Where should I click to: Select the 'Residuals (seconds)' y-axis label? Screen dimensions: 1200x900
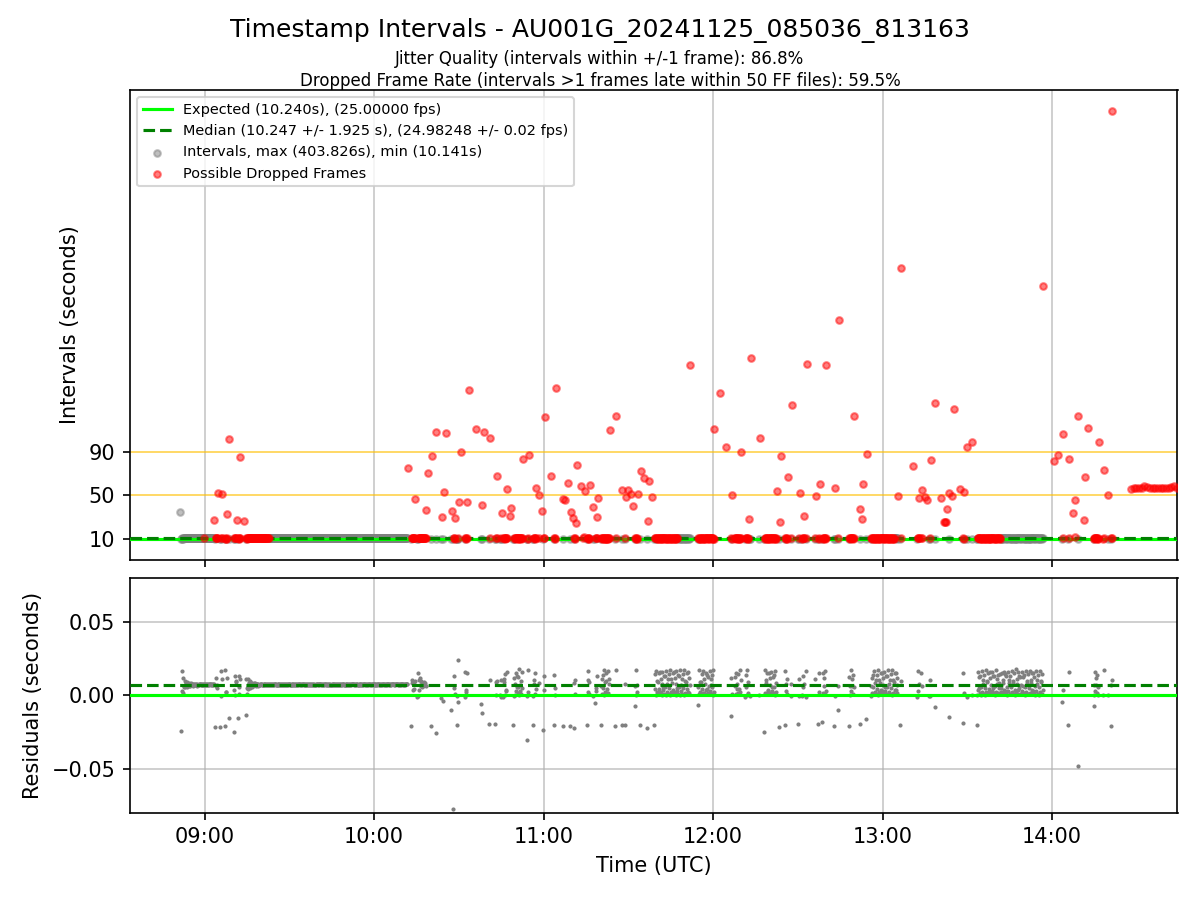[32, 696]
